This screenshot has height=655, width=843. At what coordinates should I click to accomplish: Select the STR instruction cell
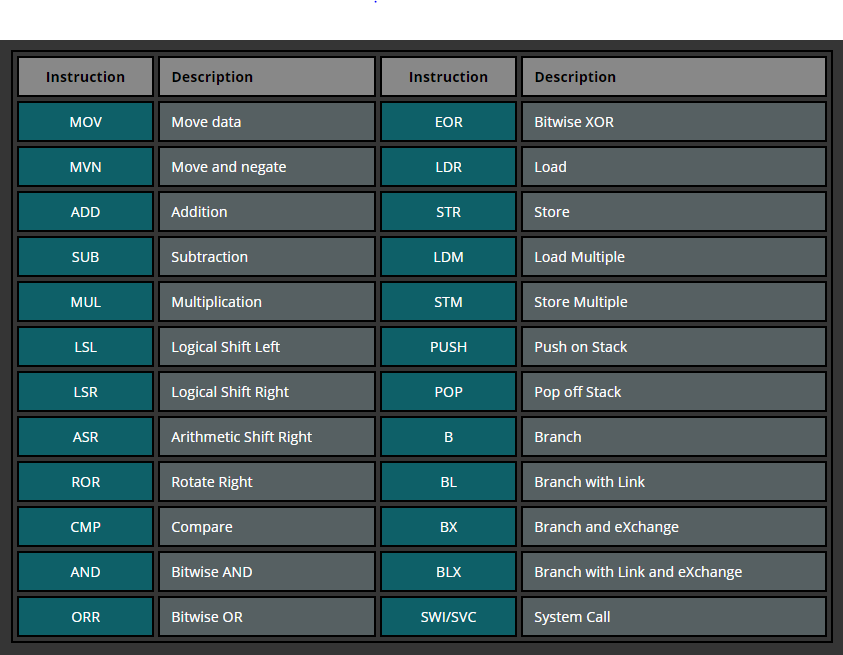448,212
